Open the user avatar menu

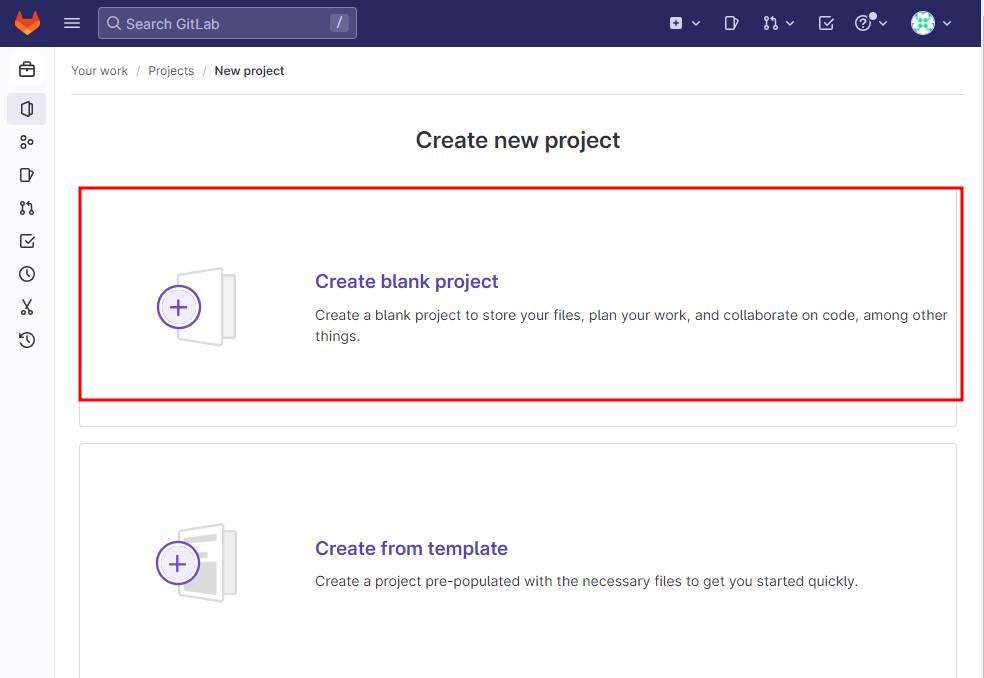click(931, 23)
